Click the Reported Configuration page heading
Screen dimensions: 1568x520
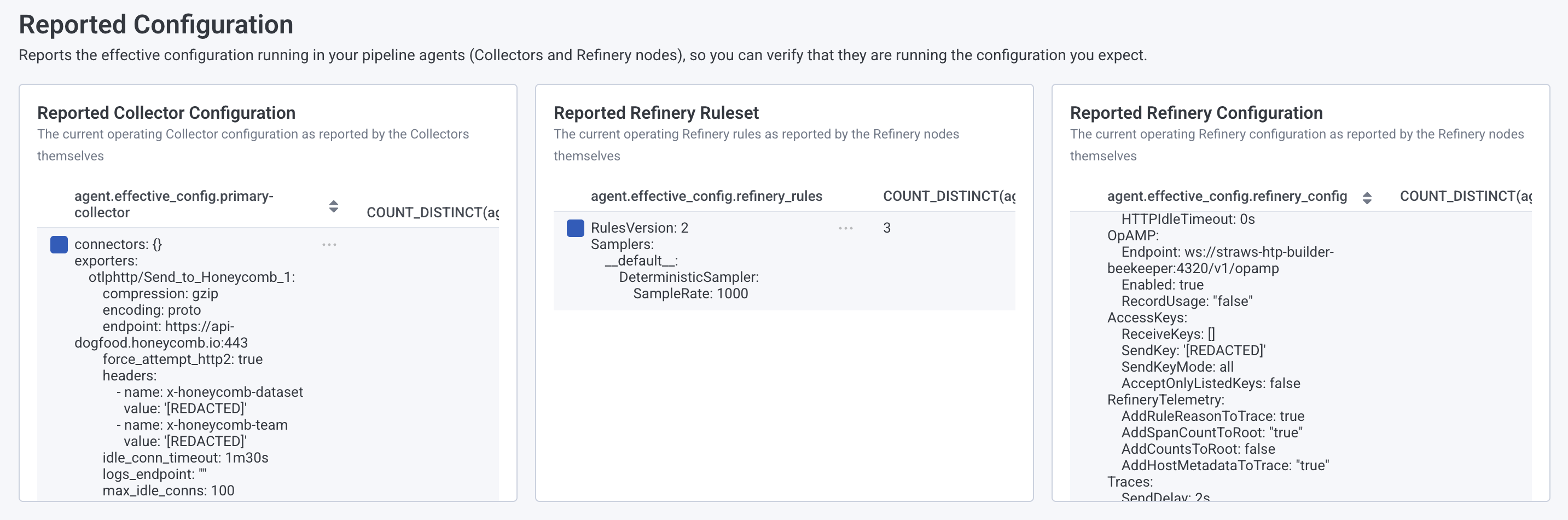[x=155, y=25]
